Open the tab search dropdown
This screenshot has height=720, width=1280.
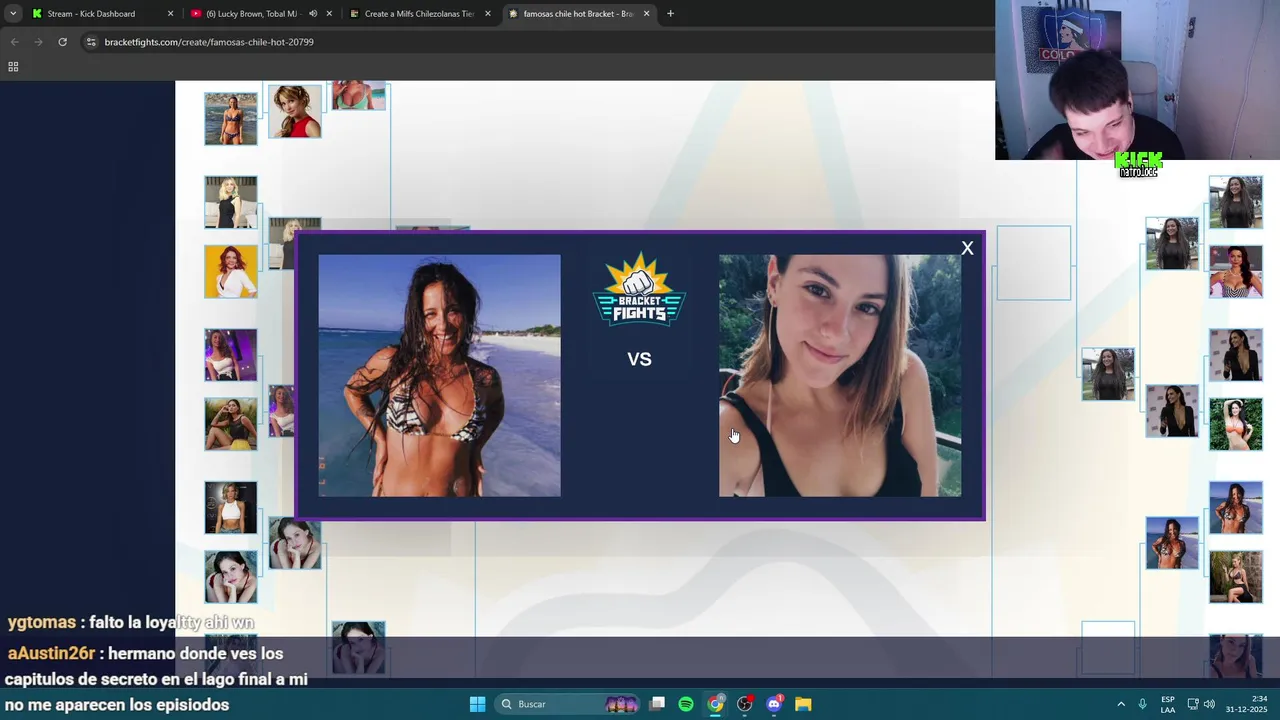point(13,14)
